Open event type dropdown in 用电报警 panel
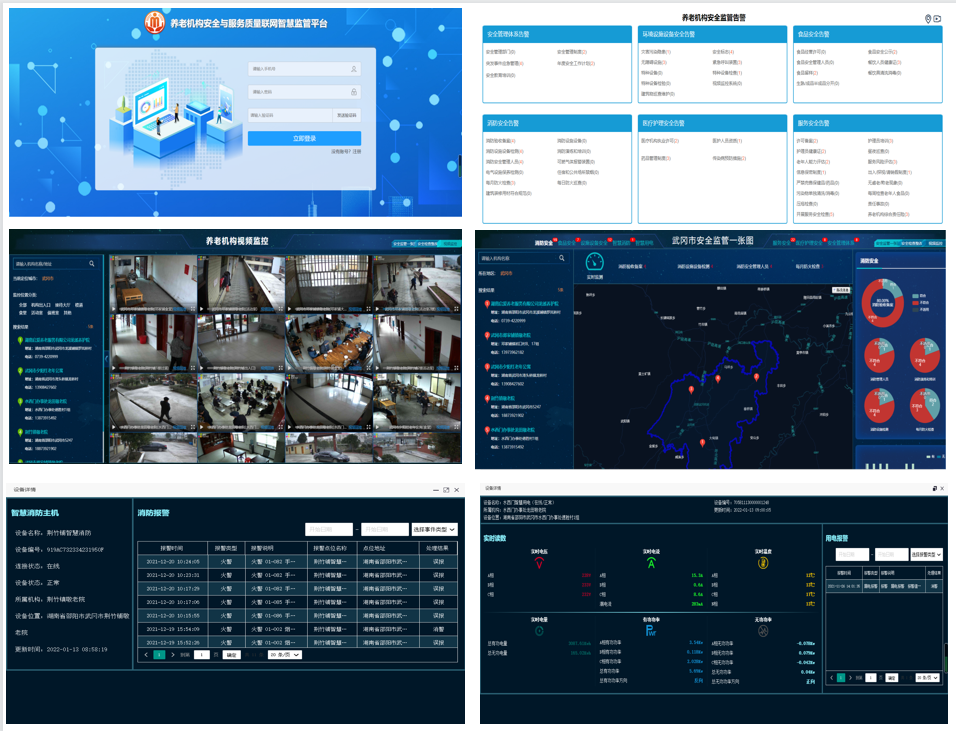This screenshot has height=731, width=956. point(926,554)
